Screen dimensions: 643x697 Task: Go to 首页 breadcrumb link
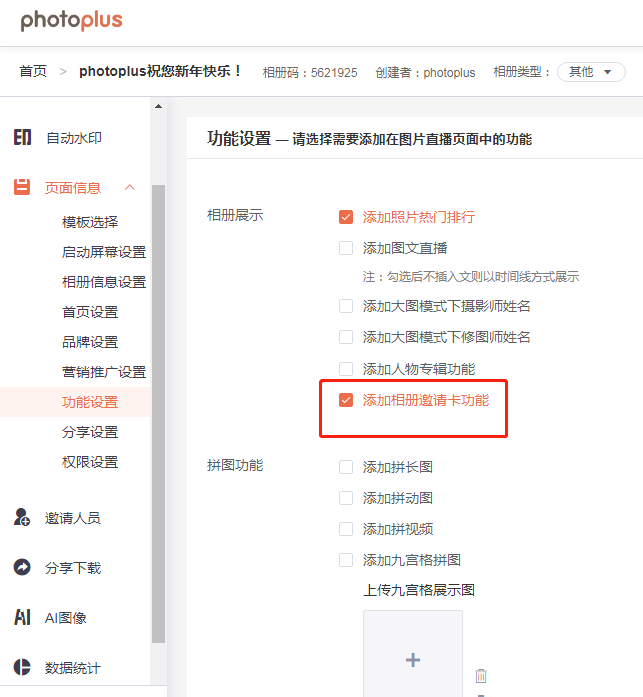[x=33, y=71]
